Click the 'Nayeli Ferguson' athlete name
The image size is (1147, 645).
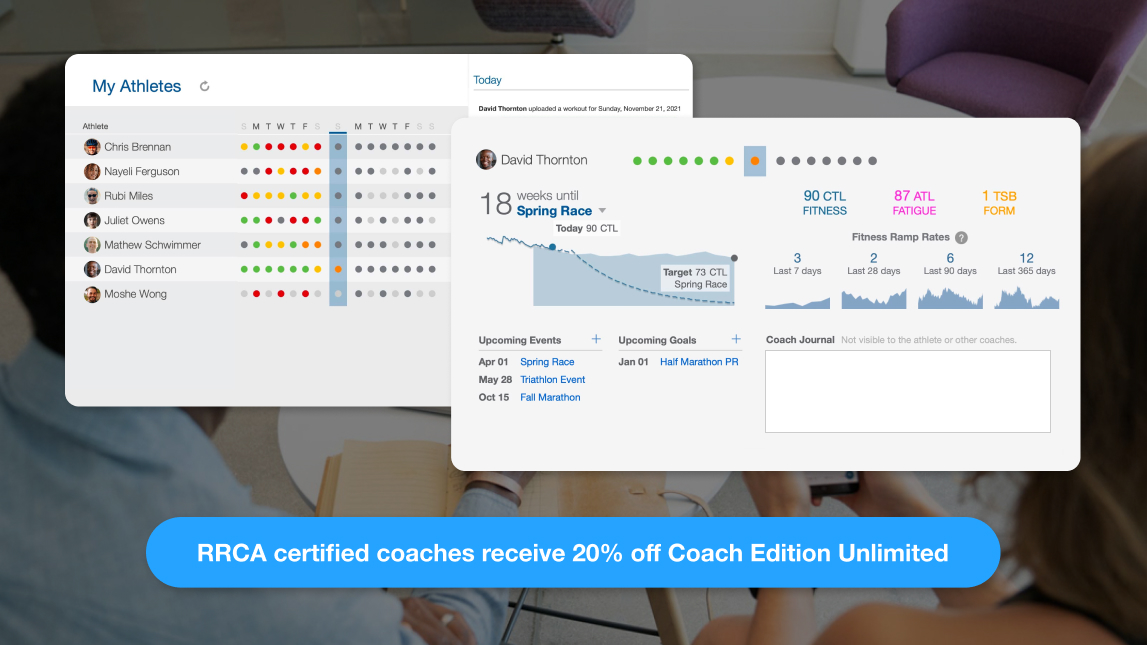coord(142,171)
